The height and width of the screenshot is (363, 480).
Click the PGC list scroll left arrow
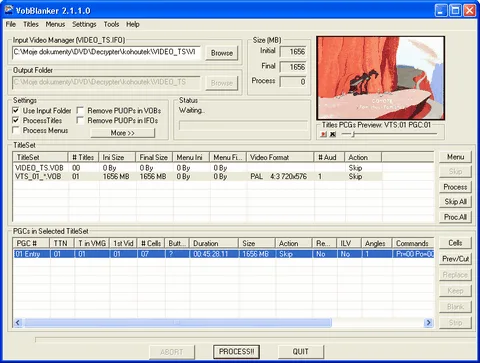18,322
